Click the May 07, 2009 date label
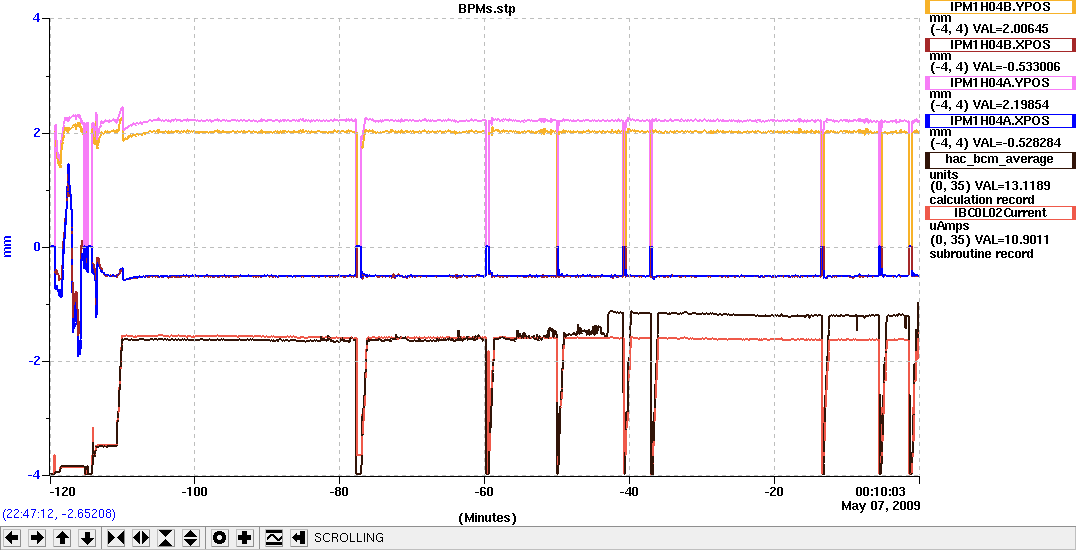Viewport: 1076px width, 550px height. coord(880,505)
